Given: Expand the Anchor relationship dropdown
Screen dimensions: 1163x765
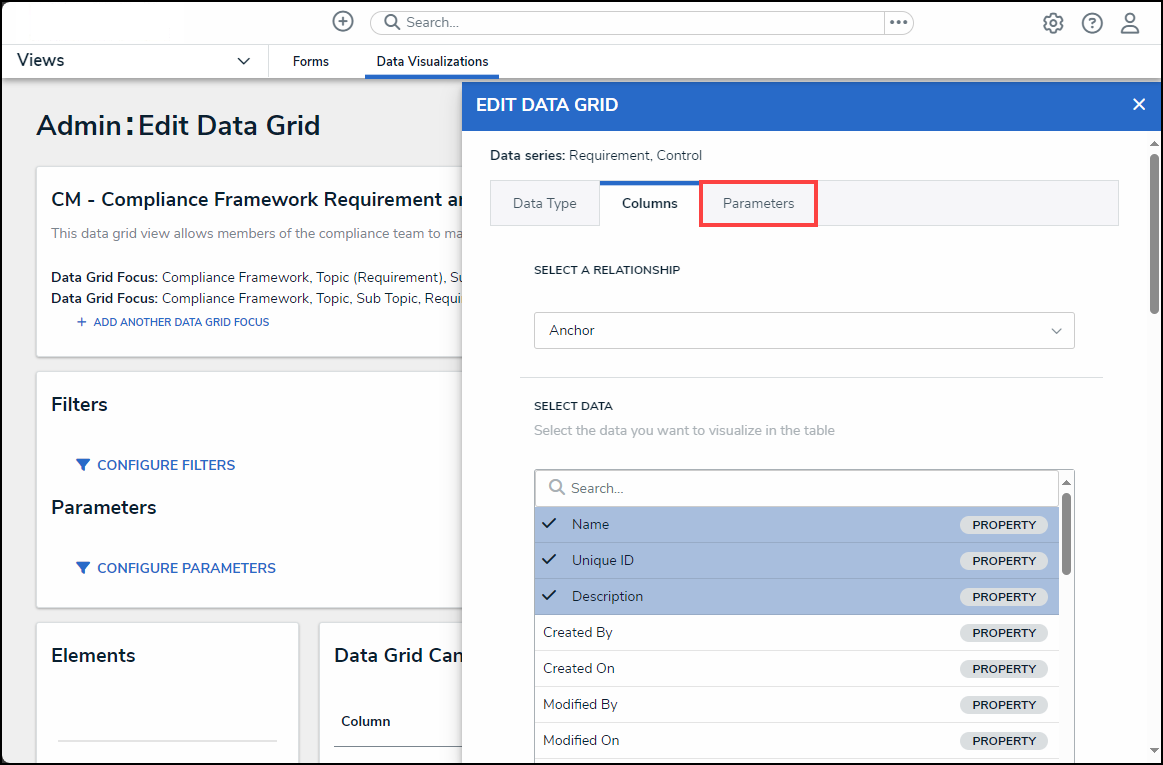Looking at the screenshot, I should click(x=803, y=331).
